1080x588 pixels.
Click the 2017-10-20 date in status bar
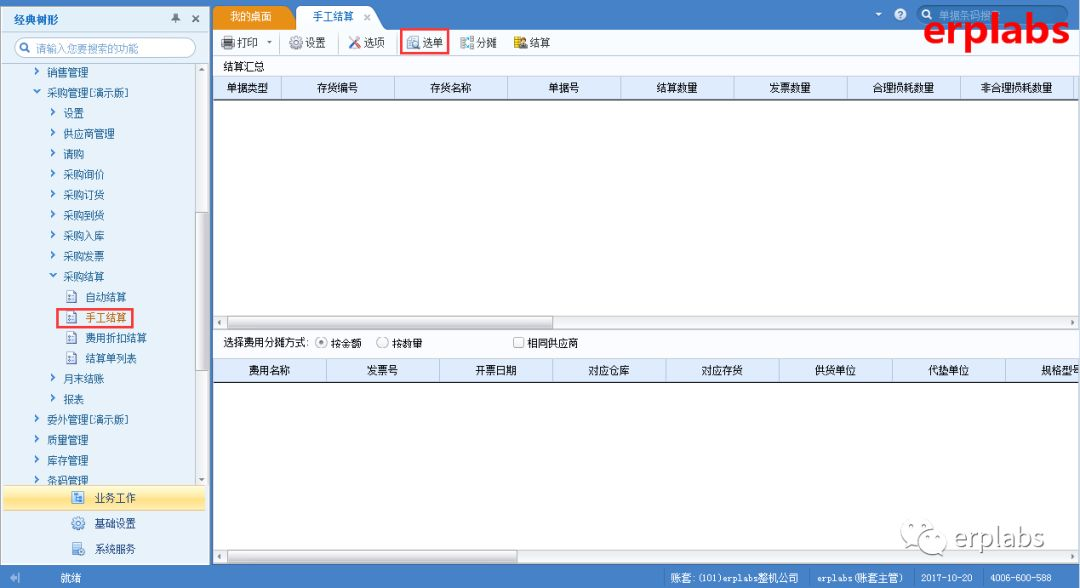coord(946,578)
